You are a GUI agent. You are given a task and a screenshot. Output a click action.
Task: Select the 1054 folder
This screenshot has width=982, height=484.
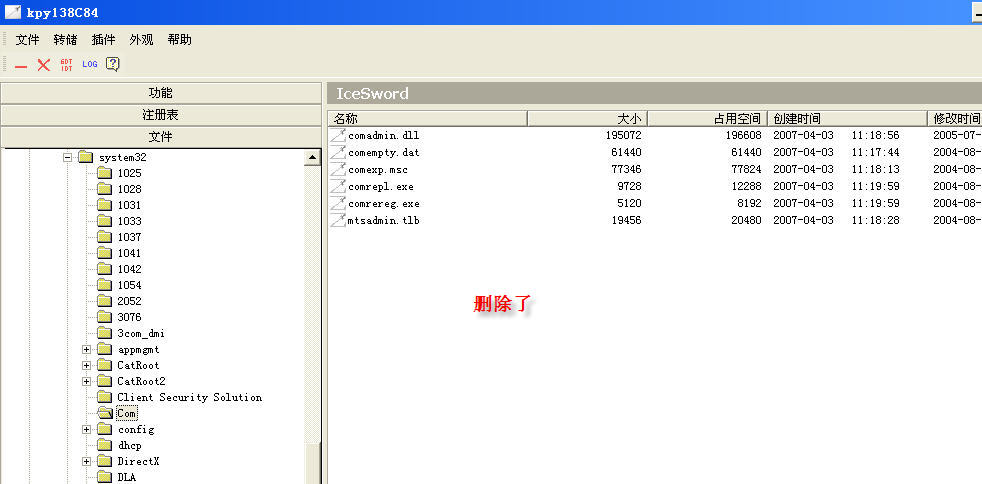129,285
